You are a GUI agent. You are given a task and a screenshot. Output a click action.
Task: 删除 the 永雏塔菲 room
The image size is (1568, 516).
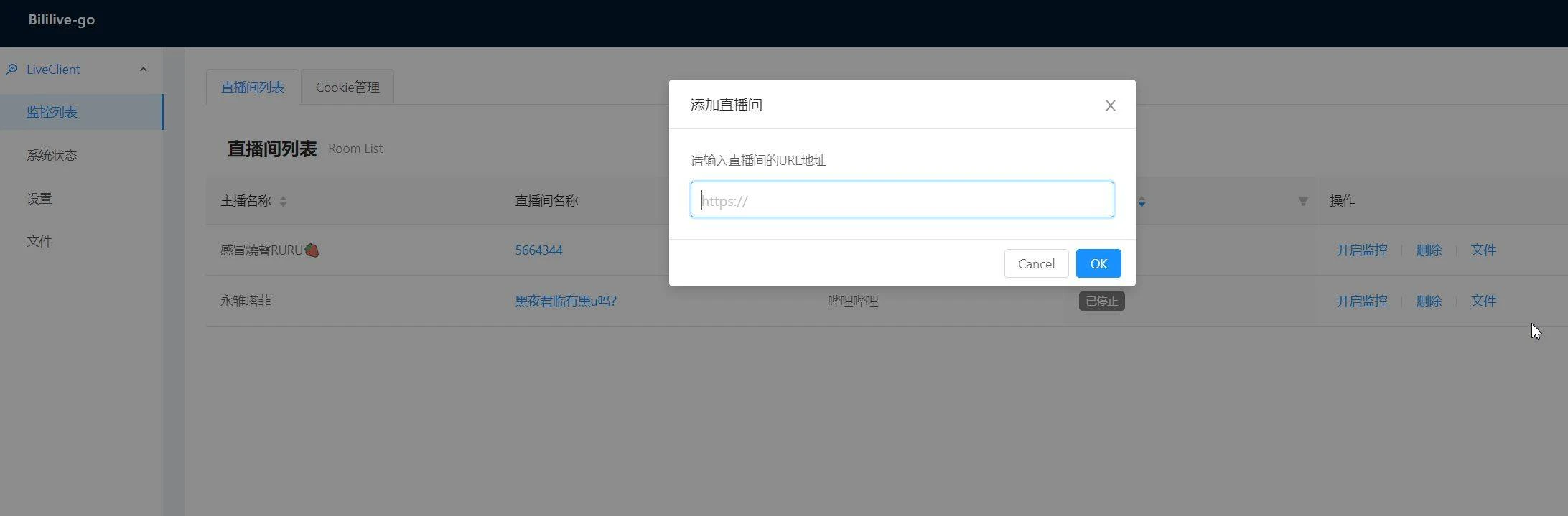[x=1429, y=301]
